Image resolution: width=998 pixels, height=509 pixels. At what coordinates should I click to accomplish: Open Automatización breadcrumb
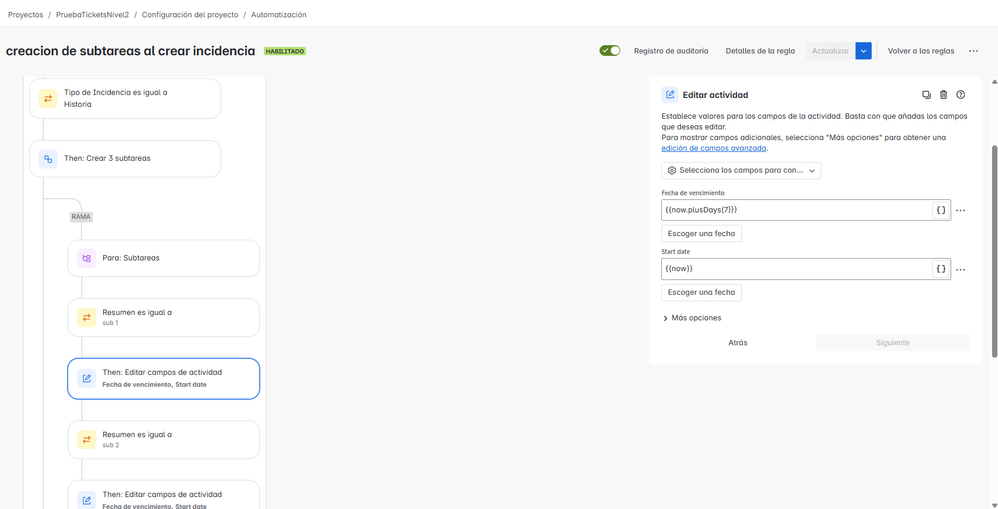click(x=279, y=15)
